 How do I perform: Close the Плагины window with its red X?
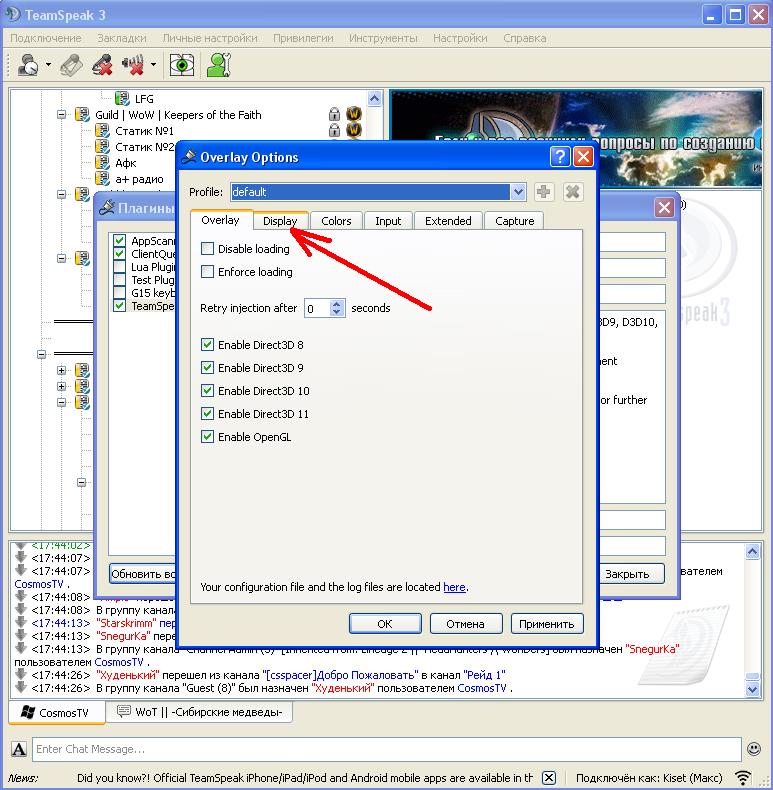[x=664, y=207]
